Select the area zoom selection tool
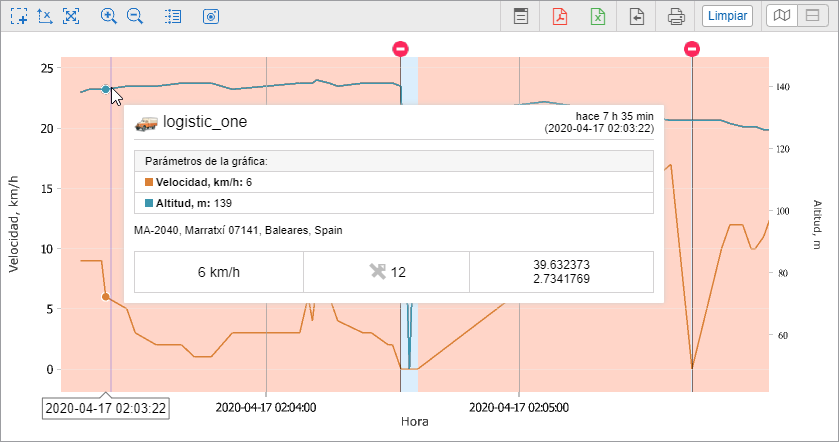The height and width of the screenshot is (442, 839). click(x=18, y=16)
